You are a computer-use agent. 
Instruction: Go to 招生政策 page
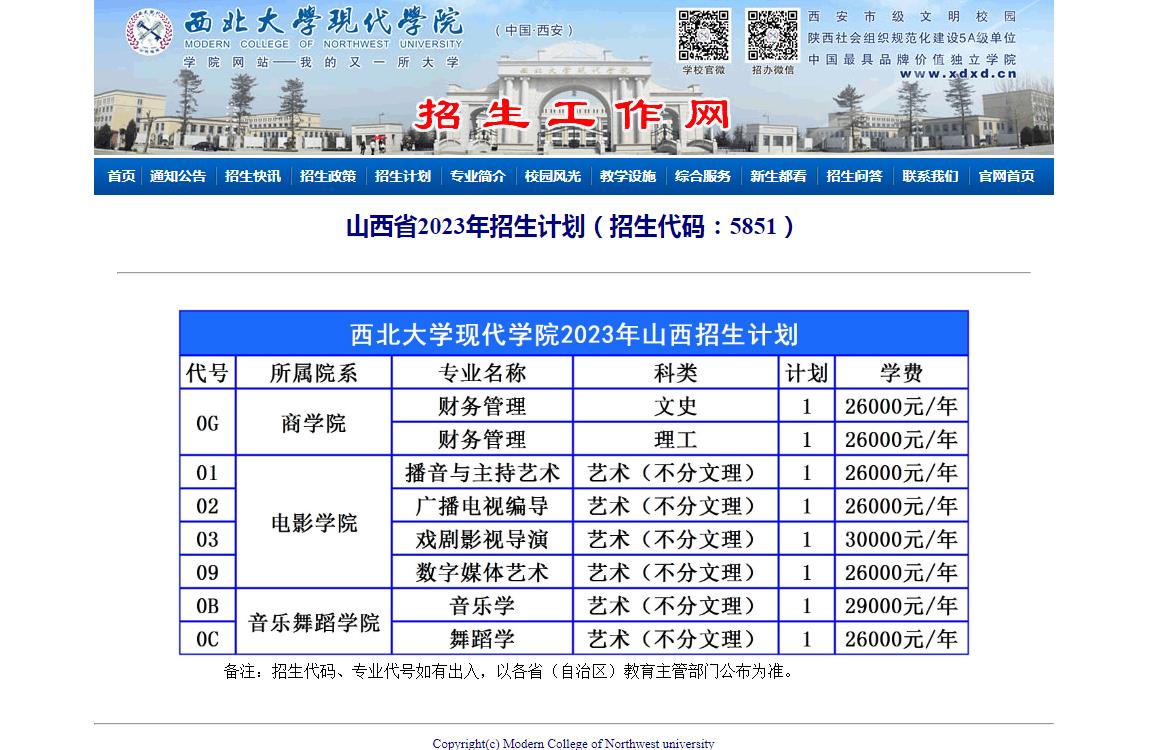tap(327, 177)
